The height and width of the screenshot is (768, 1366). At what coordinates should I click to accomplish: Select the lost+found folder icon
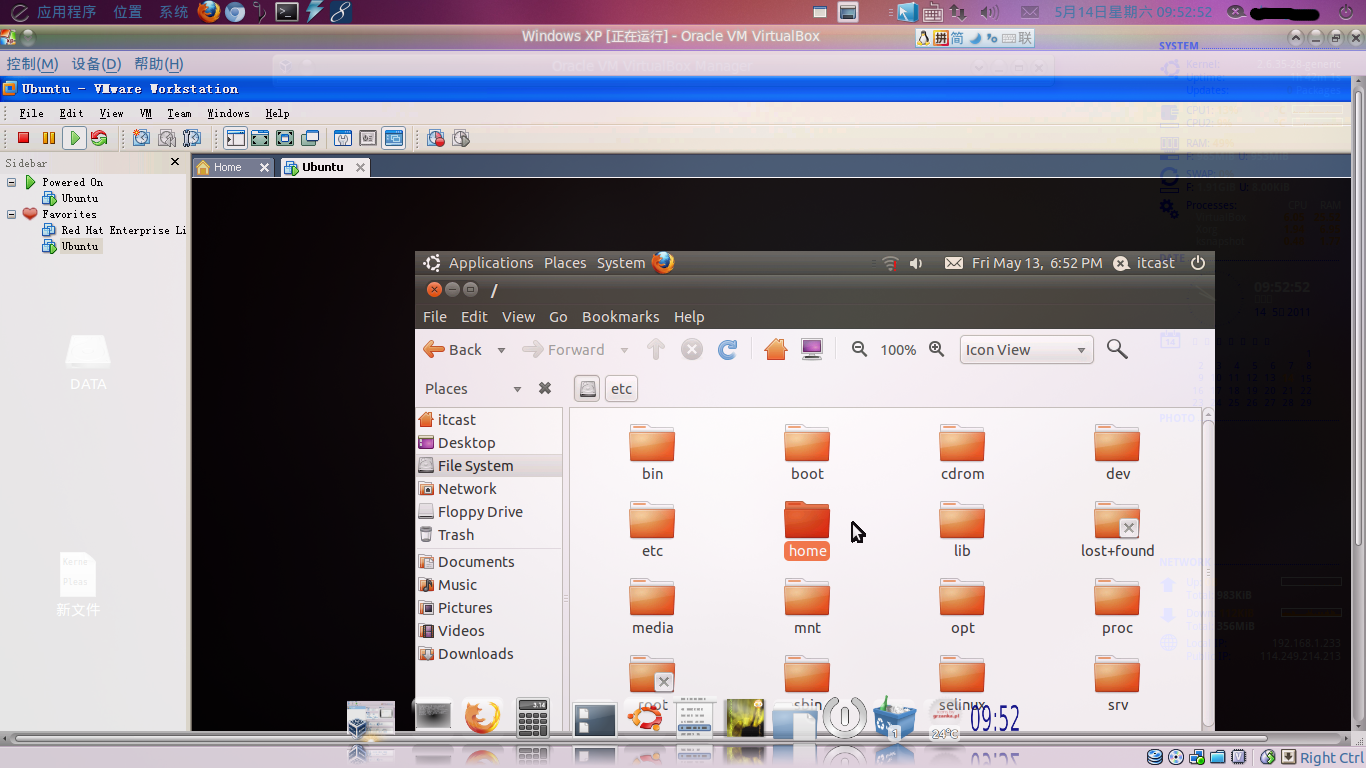[1117, 531]
